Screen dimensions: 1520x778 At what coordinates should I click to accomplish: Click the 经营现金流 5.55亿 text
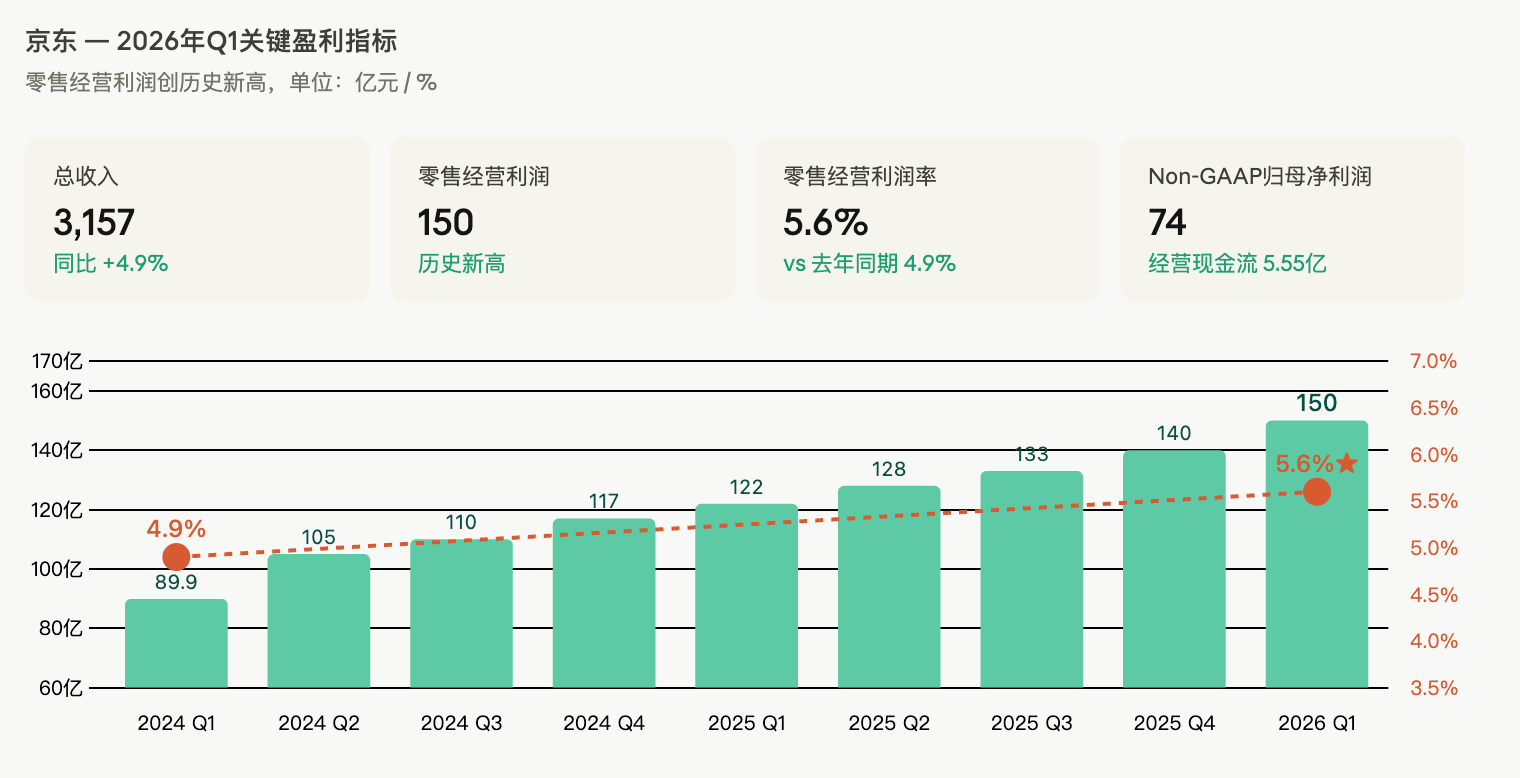(x=1237, y=264)
